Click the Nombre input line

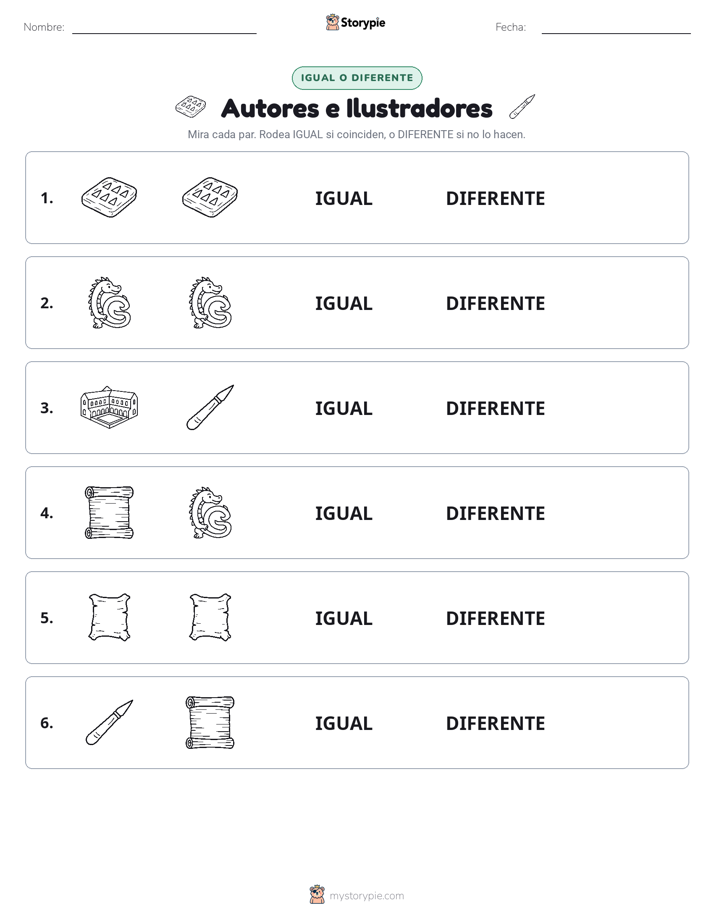(x=164, y=28)
